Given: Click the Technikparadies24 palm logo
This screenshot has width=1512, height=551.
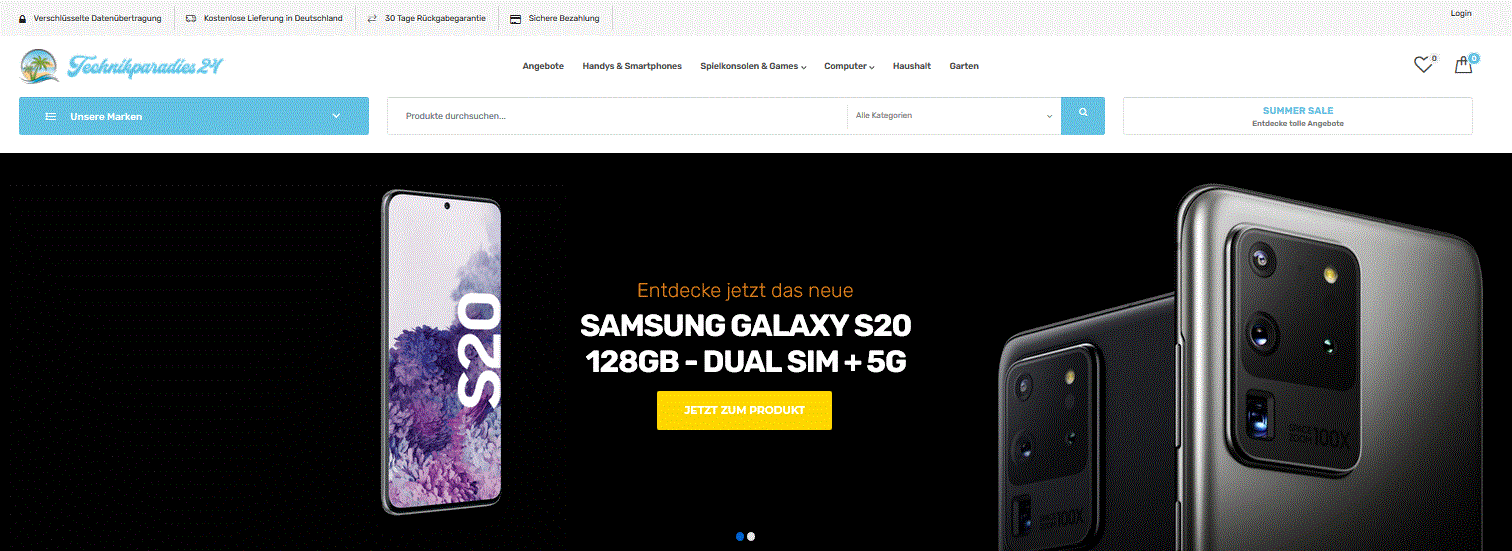Looking at the screenshot, I should [x=121, y=66].
